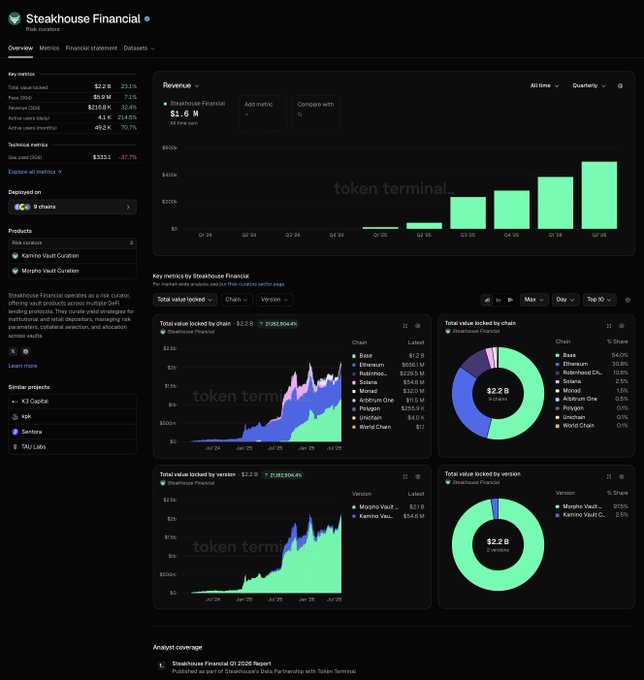Open the Revenue metric dropdown
The width and height of the screenshot is (644, 680).
(181, 85)
